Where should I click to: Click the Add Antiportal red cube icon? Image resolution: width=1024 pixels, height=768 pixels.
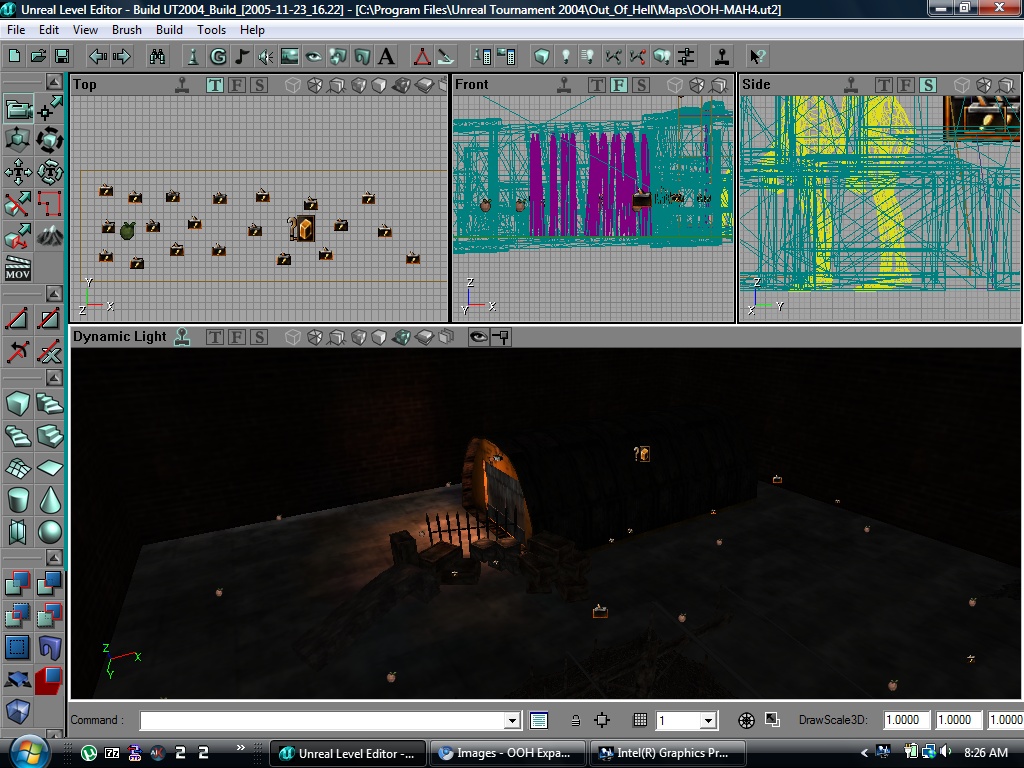coord(49,679)
